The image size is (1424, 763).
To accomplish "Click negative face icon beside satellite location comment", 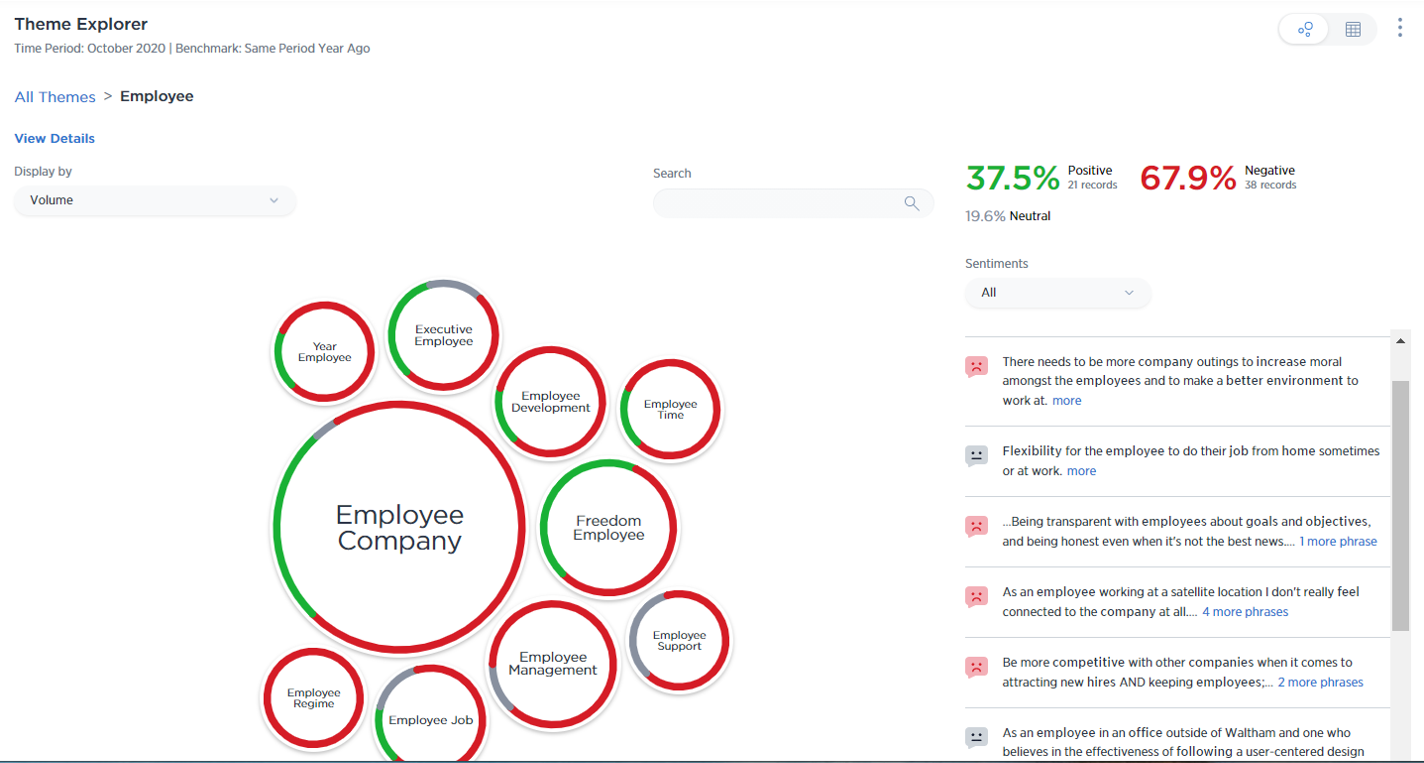I will tap(976, 597).
